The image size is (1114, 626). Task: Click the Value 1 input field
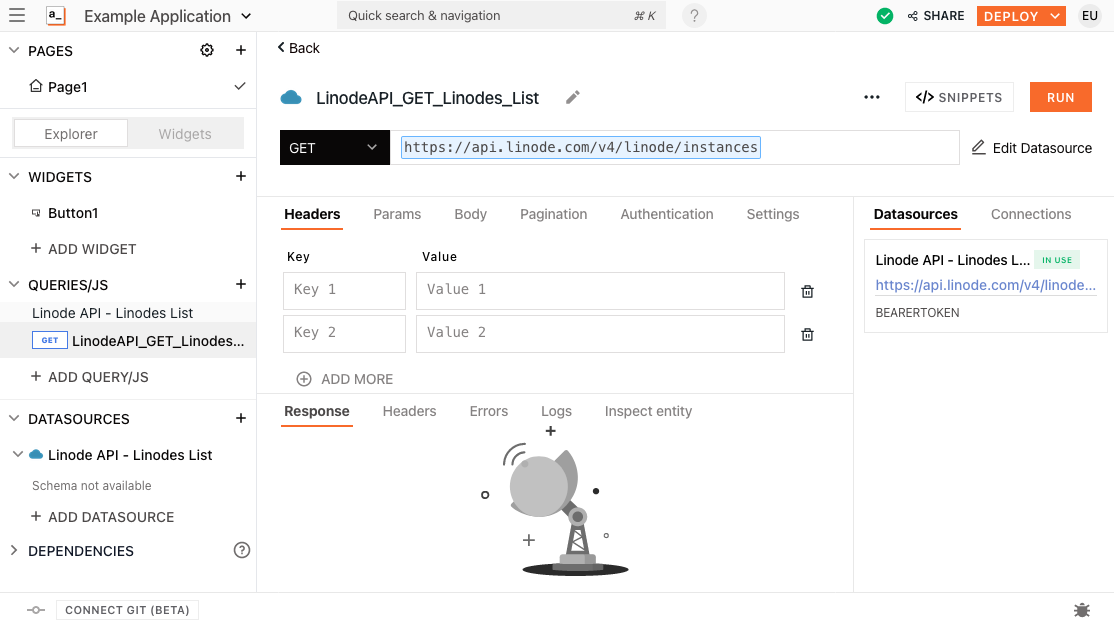point(600,290)
